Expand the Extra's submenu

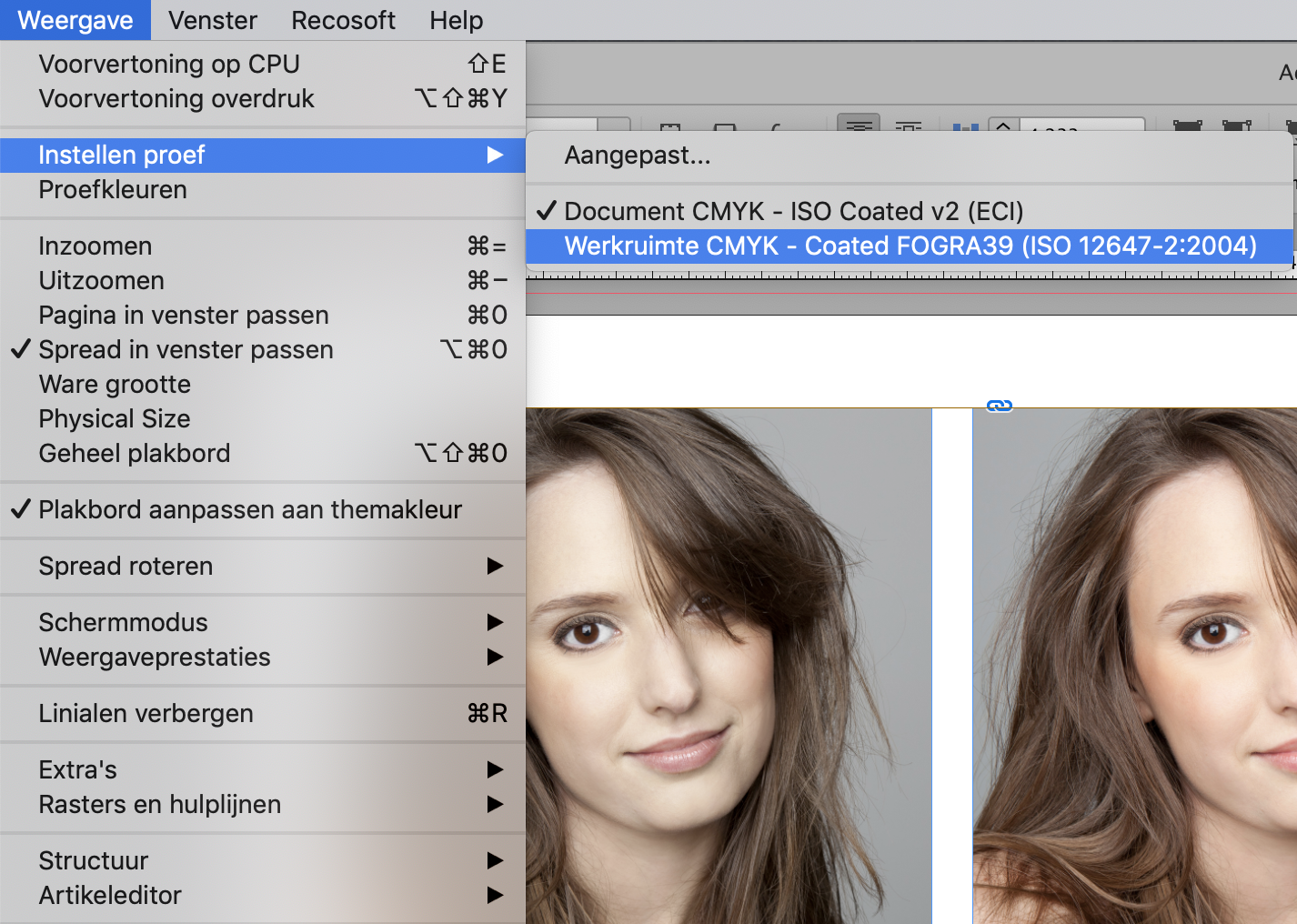point(263,769)
